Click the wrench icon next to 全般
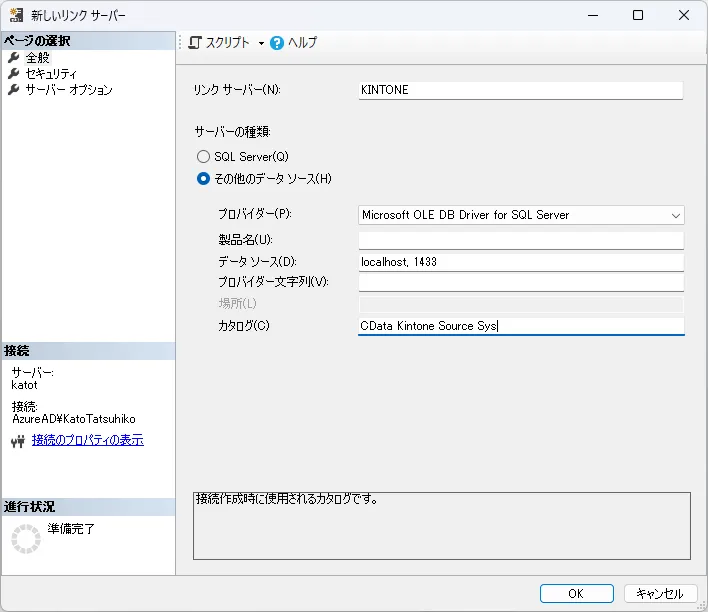This screenshot has width=708, height=612. tap(14, 57)
